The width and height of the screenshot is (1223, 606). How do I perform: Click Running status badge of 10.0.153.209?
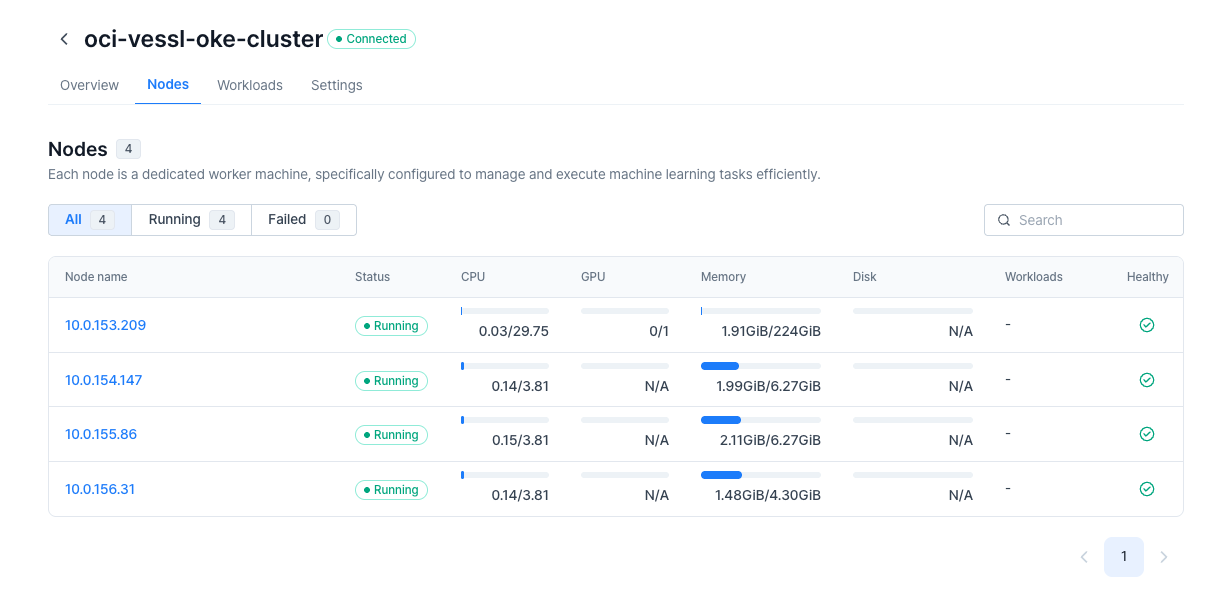(391, 326)
